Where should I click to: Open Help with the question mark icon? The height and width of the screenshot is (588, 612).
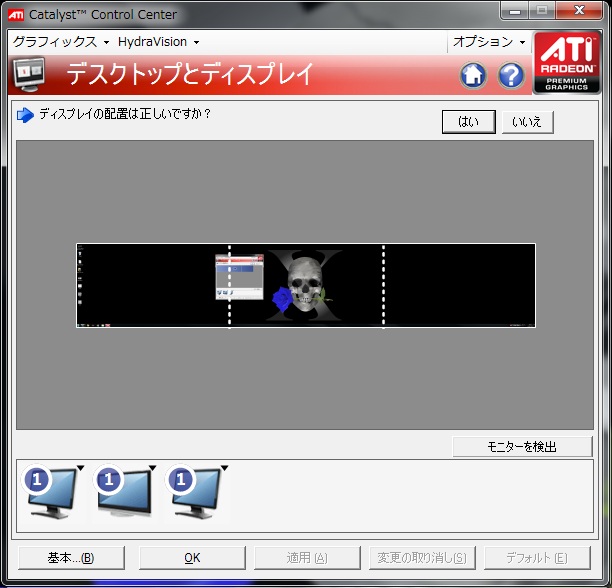click(x=511, y=75)
